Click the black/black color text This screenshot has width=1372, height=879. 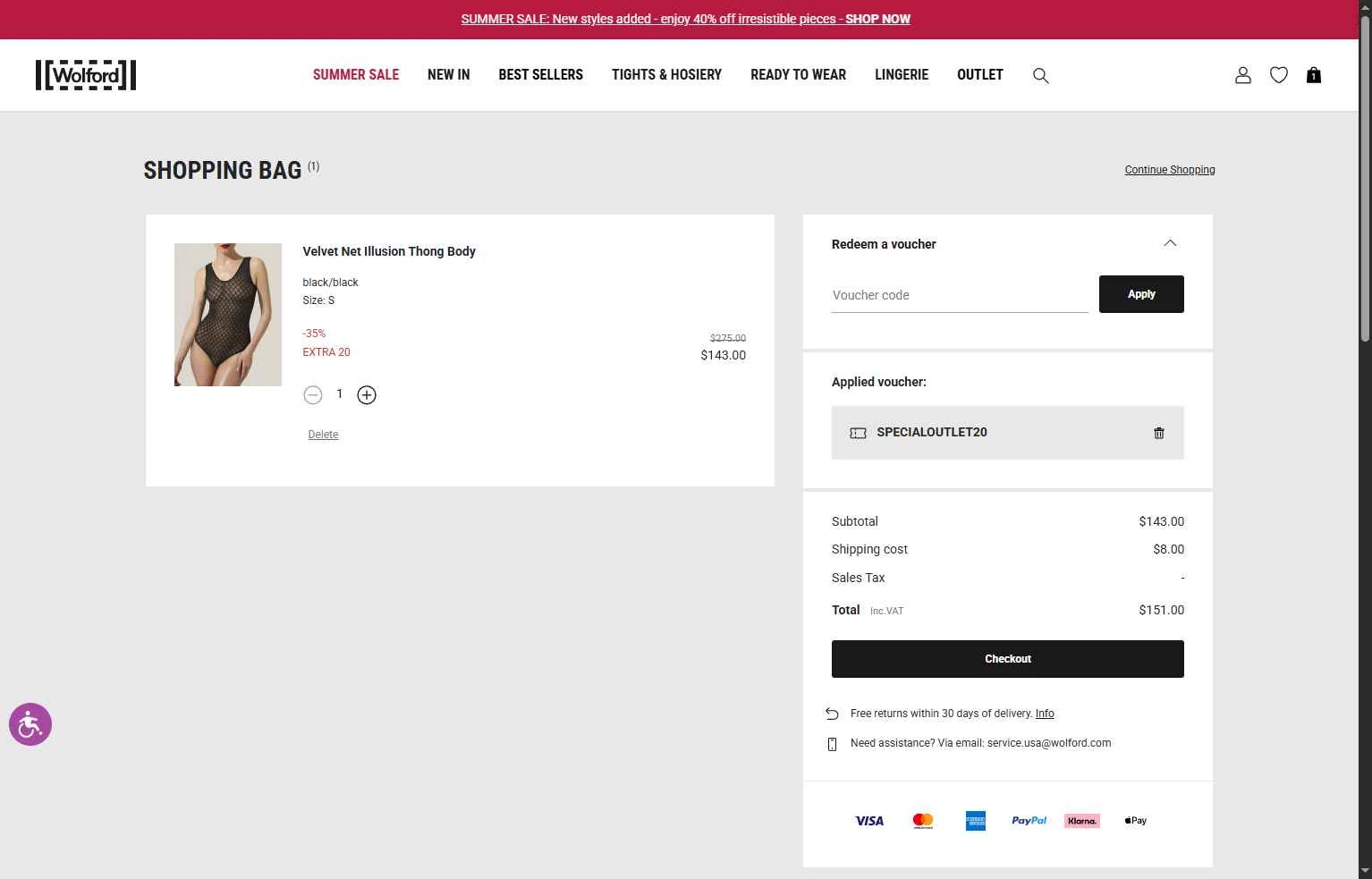tap(330, 283)
